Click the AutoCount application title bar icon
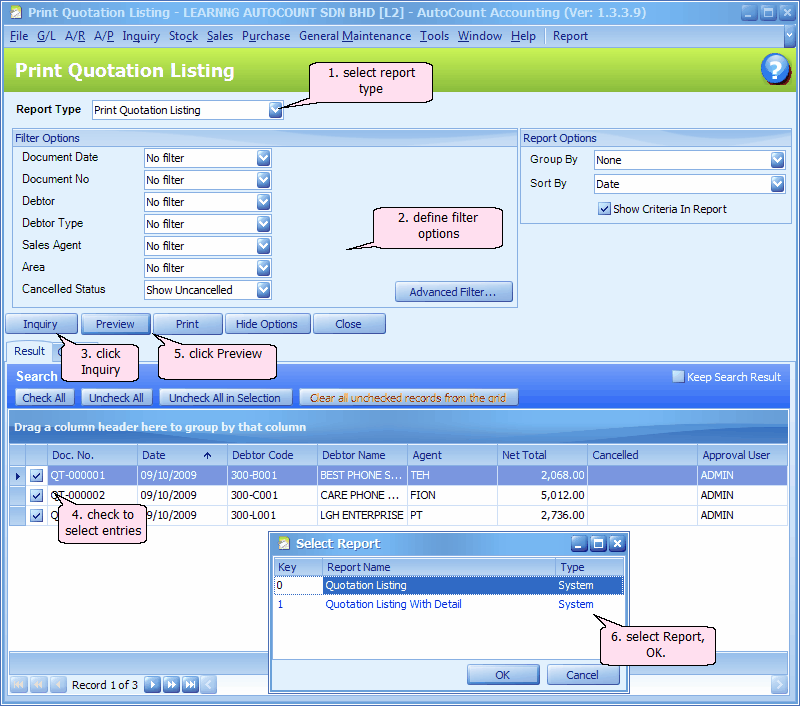The width and height of the screenshot is (800, 706). [x=16, y=12]
